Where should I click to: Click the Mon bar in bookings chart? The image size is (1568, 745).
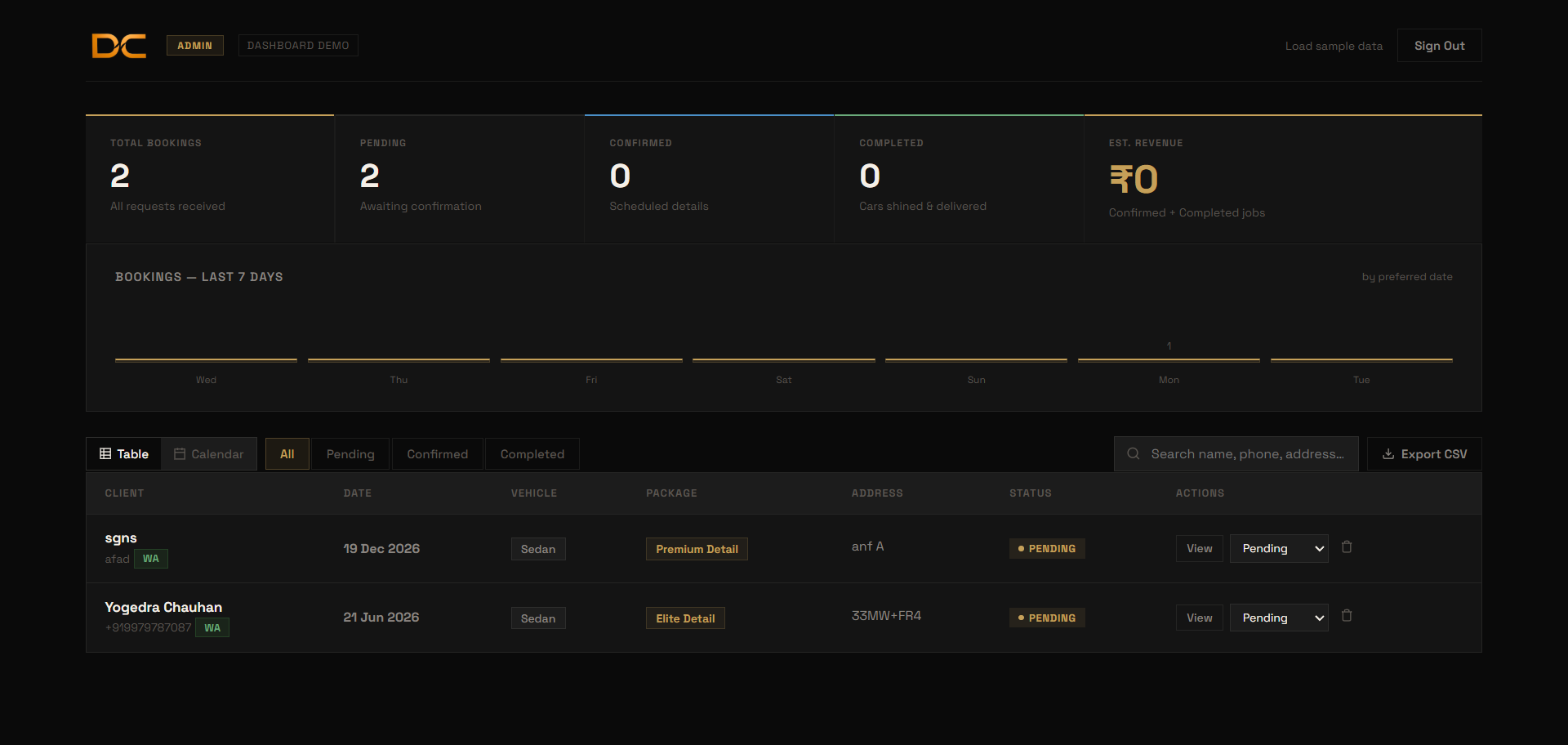coord(1169,359)
